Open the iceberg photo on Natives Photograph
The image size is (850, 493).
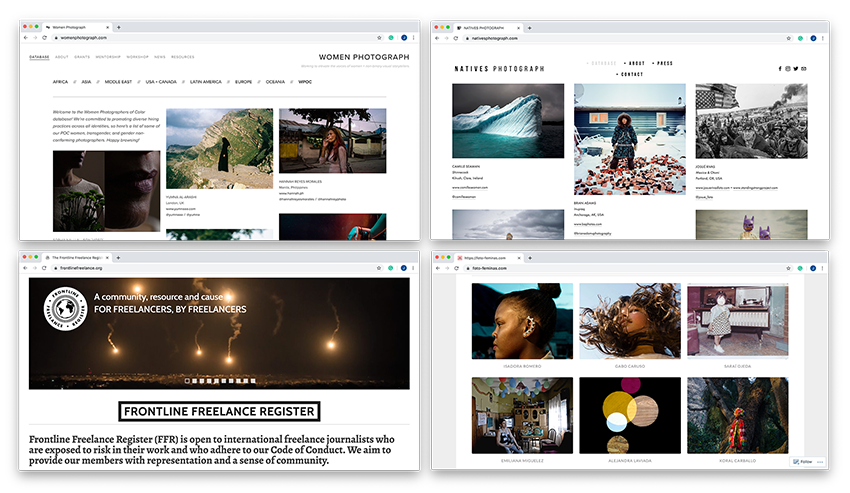[508, 121]
